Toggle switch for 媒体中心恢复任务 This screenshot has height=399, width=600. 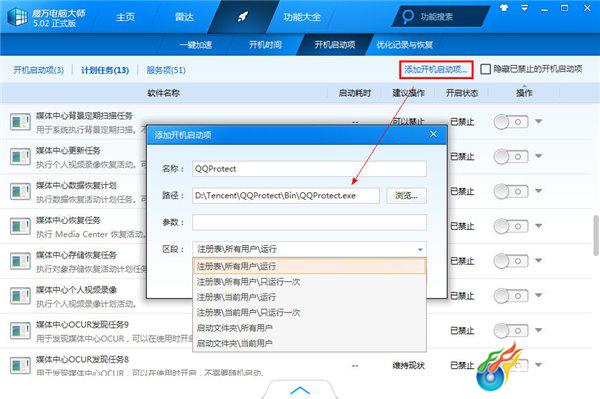(511, 226)
